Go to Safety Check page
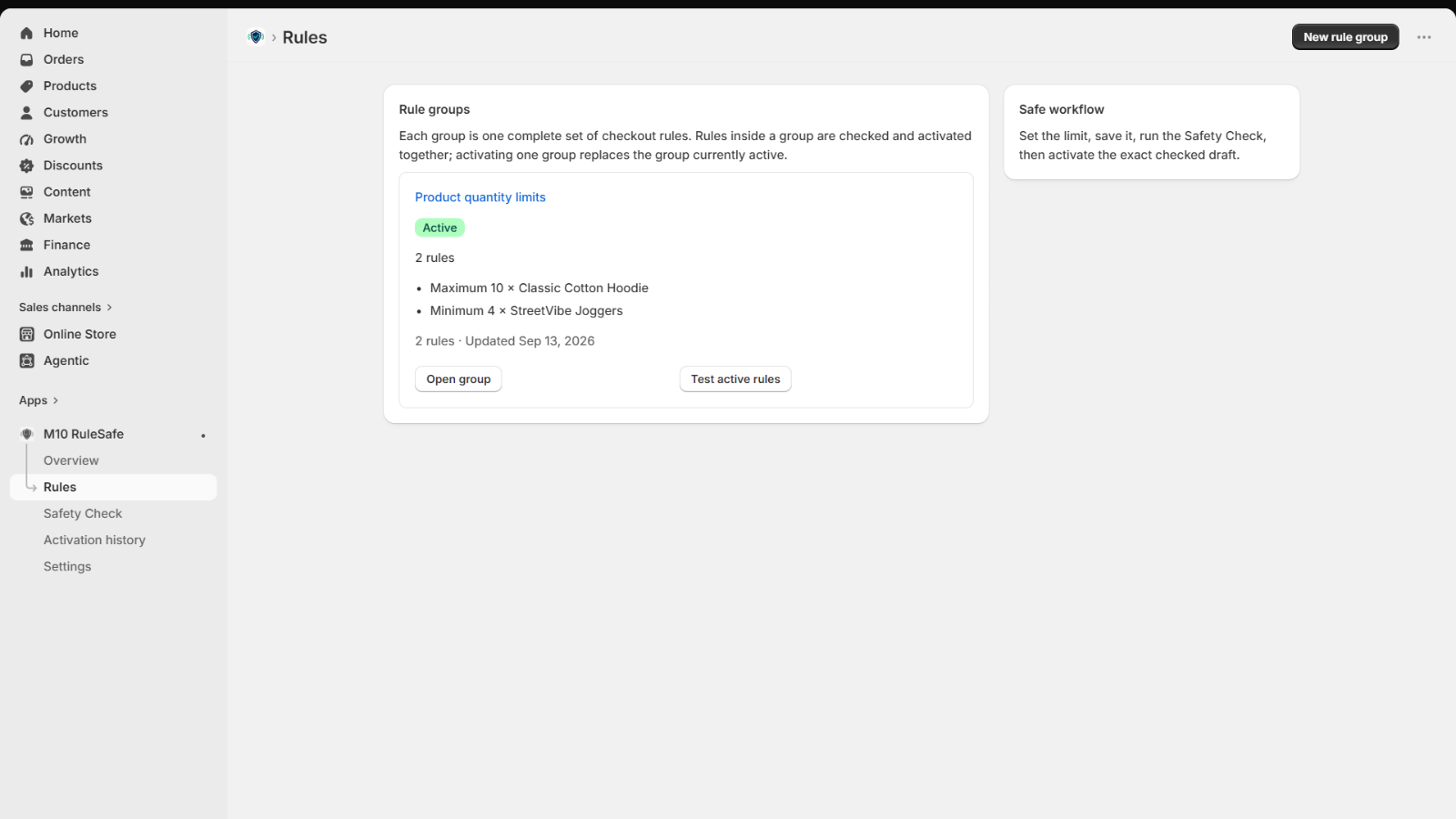The width and height of the screenshot is (1456, 819). coord(83,513)
